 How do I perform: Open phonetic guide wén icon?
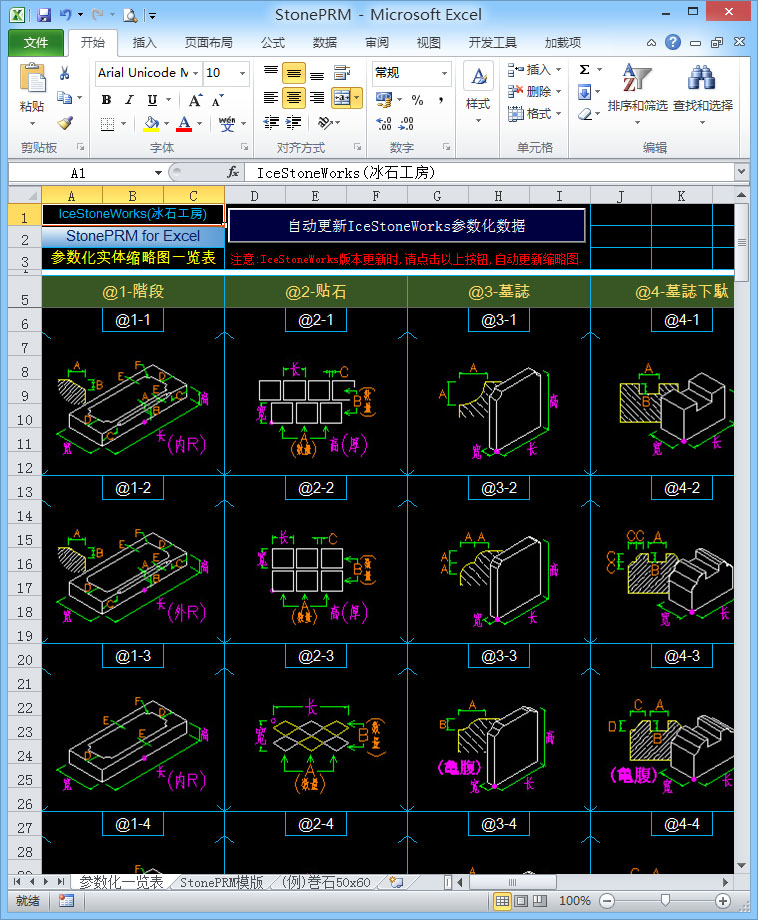[x=227, y=124]
